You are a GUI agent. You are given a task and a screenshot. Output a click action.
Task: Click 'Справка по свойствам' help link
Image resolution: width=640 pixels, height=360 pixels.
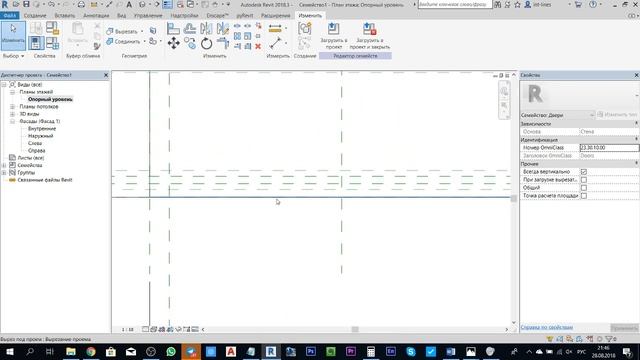547,327
